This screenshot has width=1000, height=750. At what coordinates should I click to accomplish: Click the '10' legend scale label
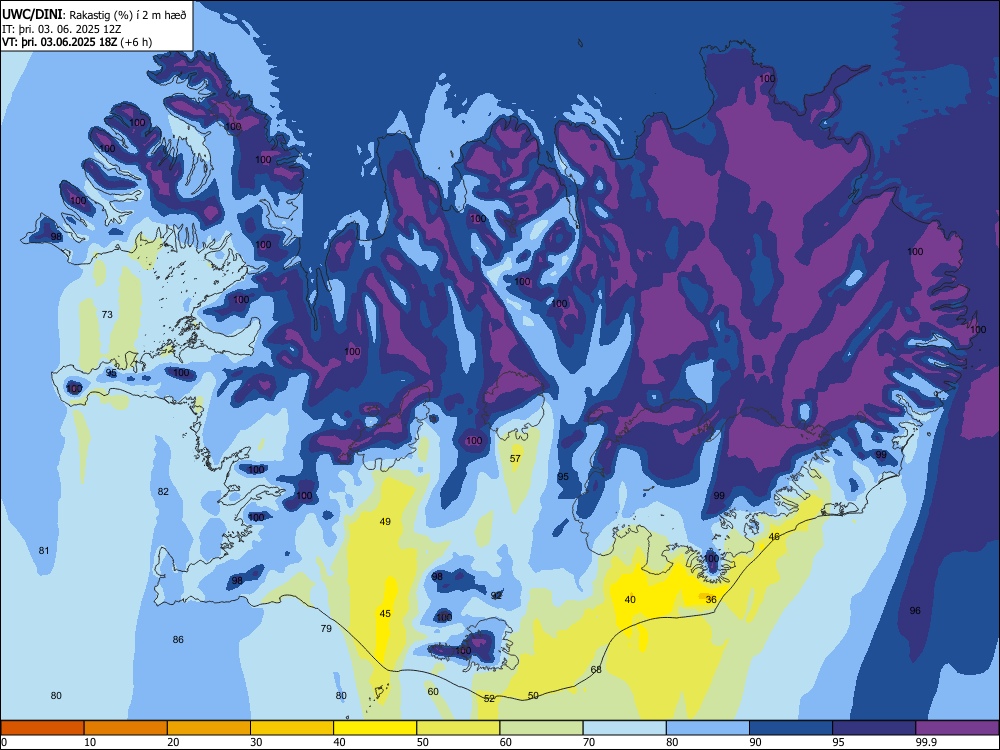[x=90, y=742]
